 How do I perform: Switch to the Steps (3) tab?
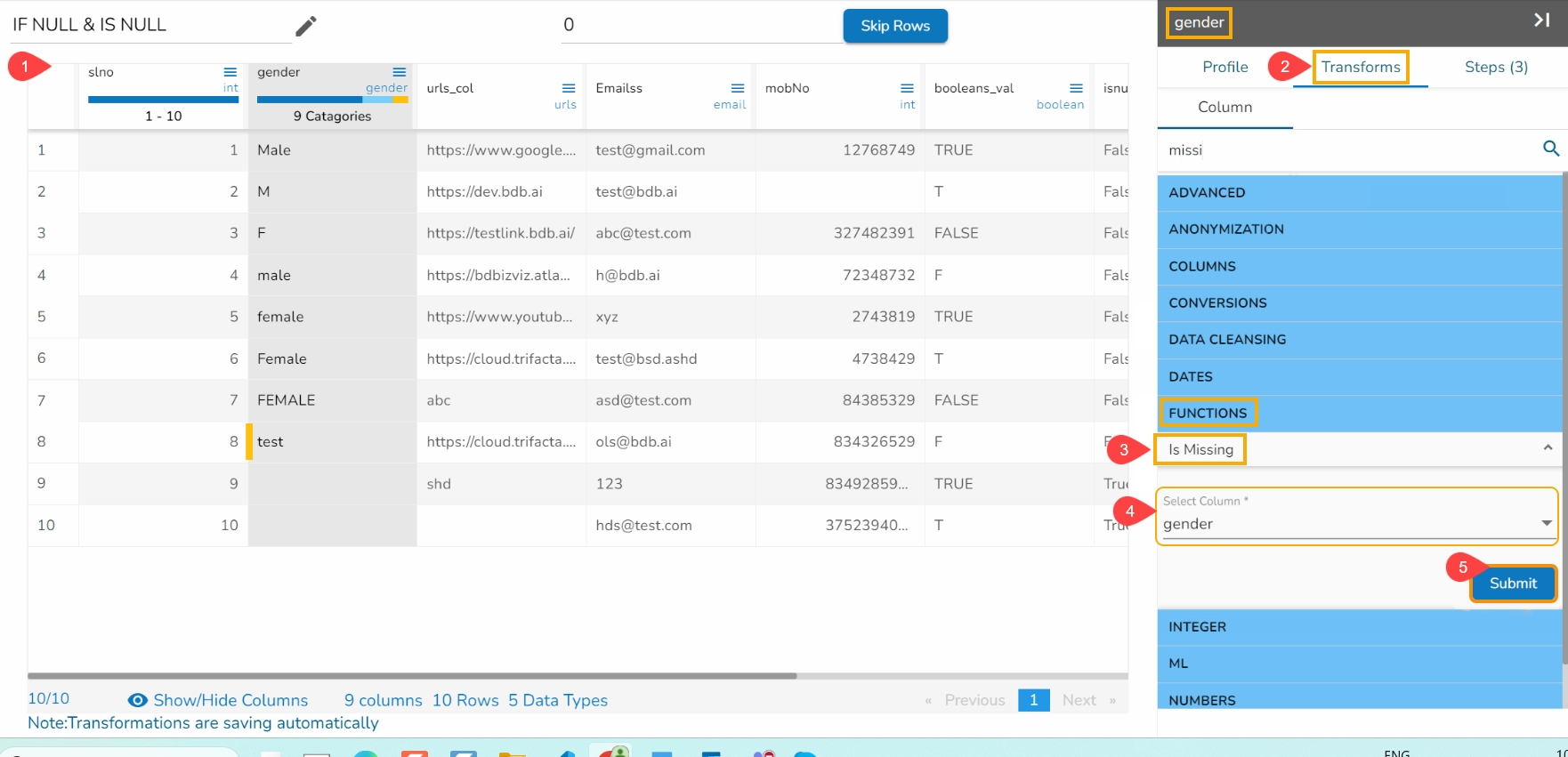[1496, 67]
